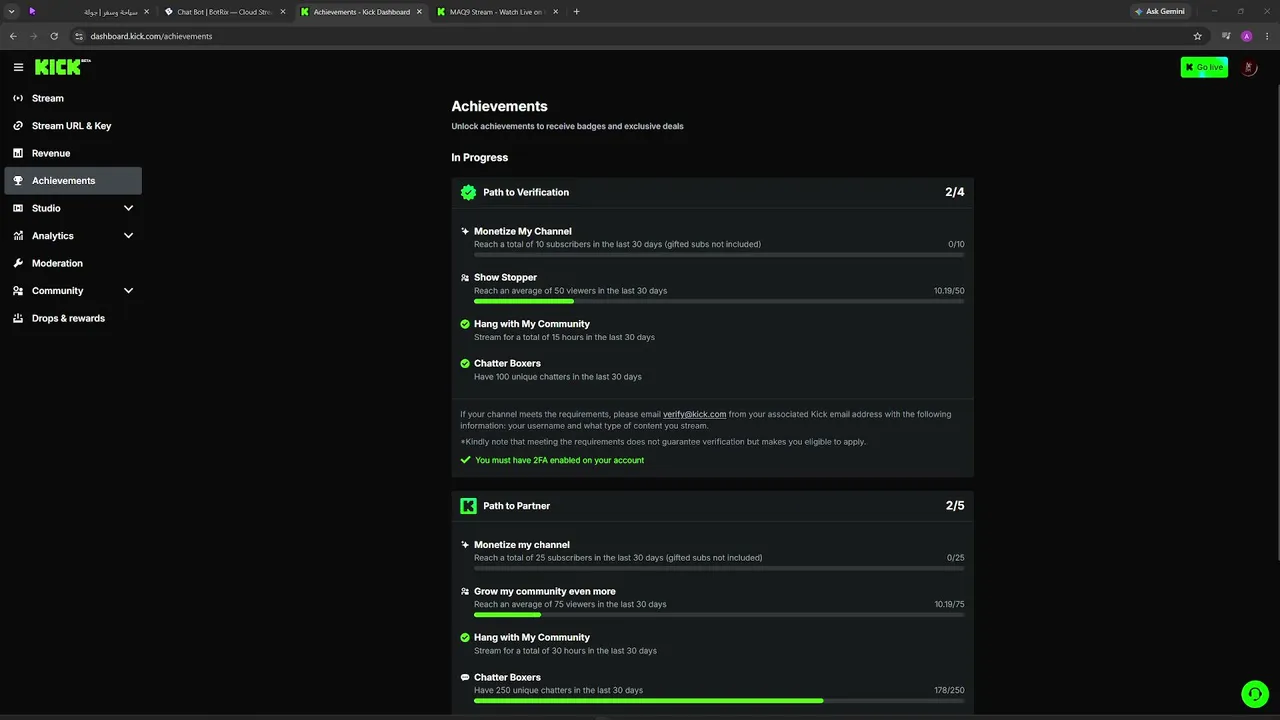
Task: Click the 2/5 progress counter
Action: point(955,506)
